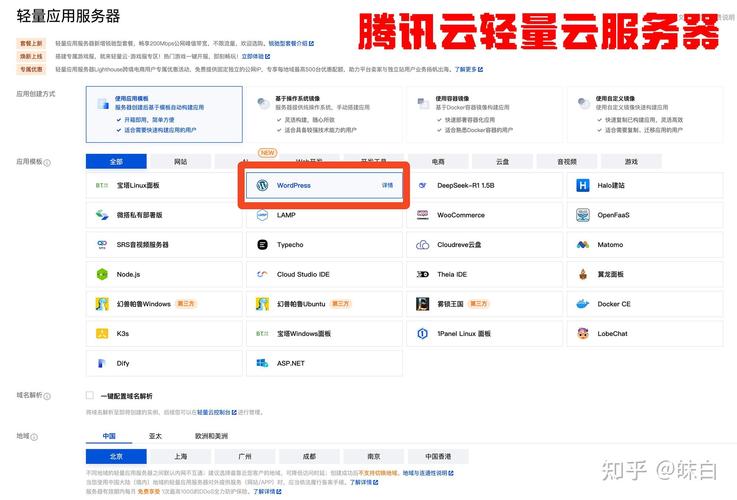
Task: Select the 上海 region button
Action: click(x=180, y=456)
